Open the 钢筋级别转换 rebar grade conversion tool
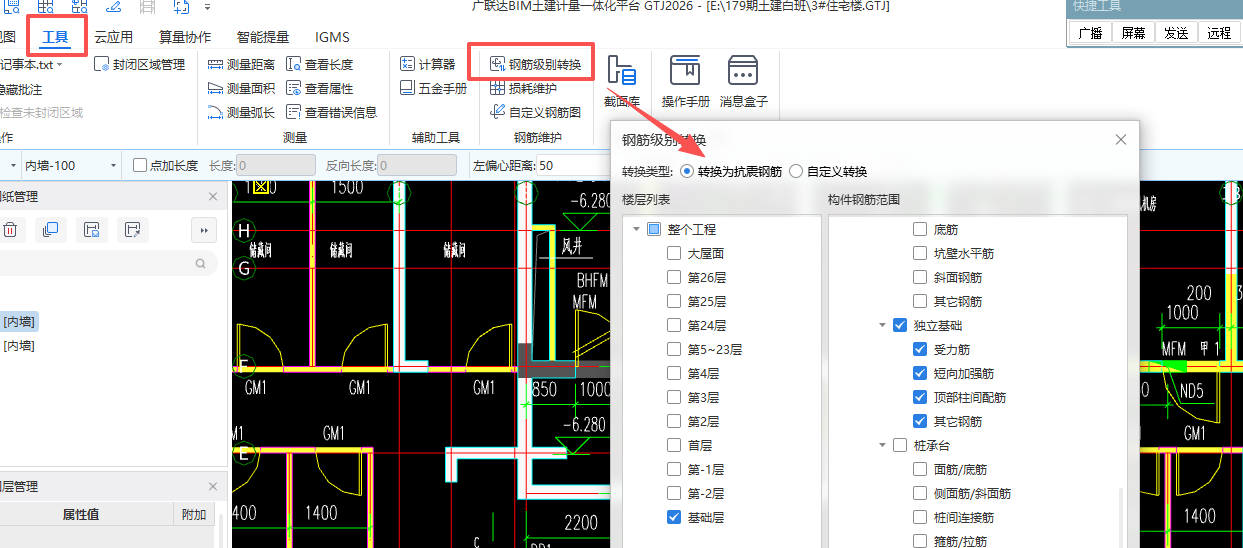 (536, 64)
